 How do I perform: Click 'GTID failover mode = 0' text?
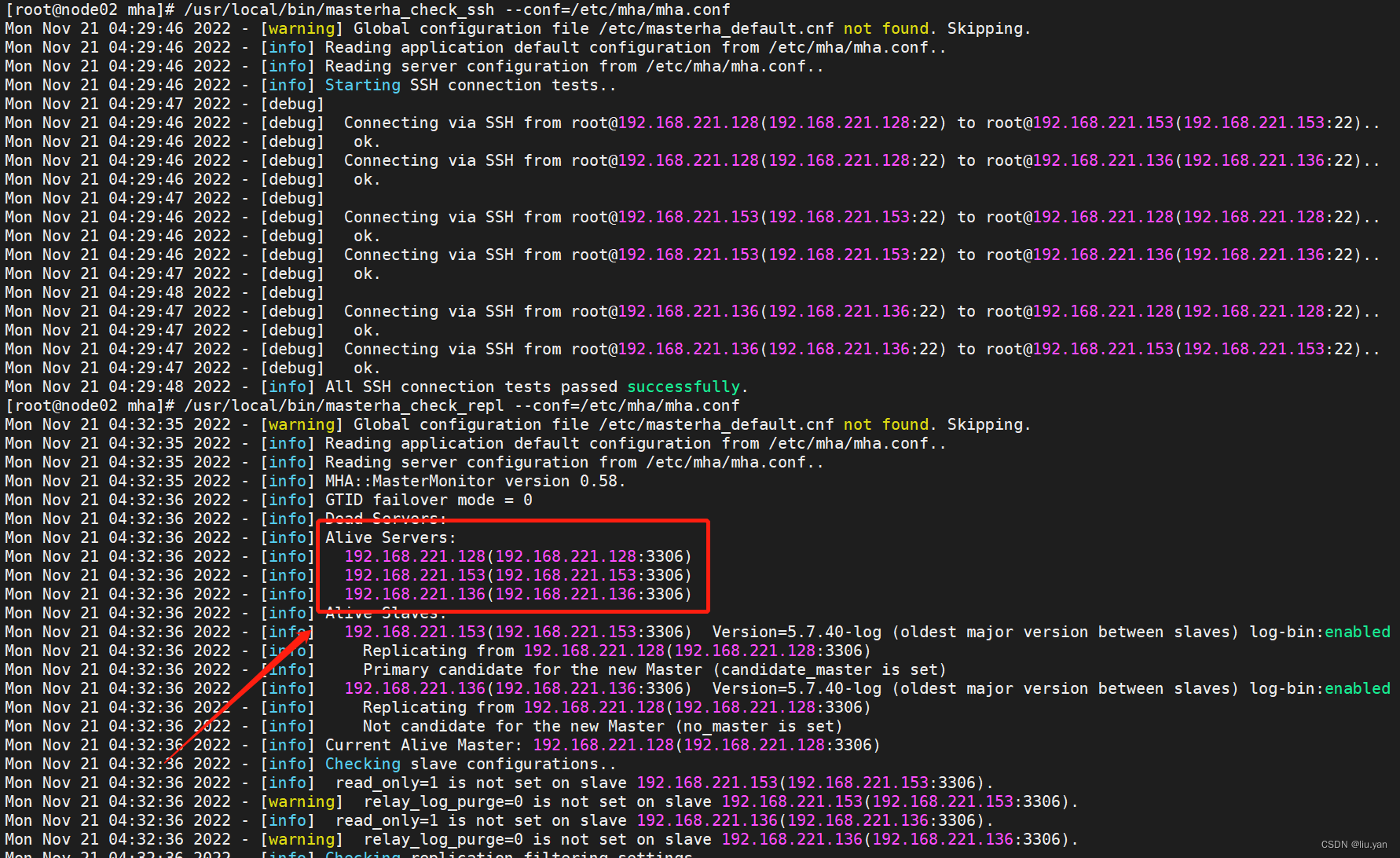tap(429, 500)
